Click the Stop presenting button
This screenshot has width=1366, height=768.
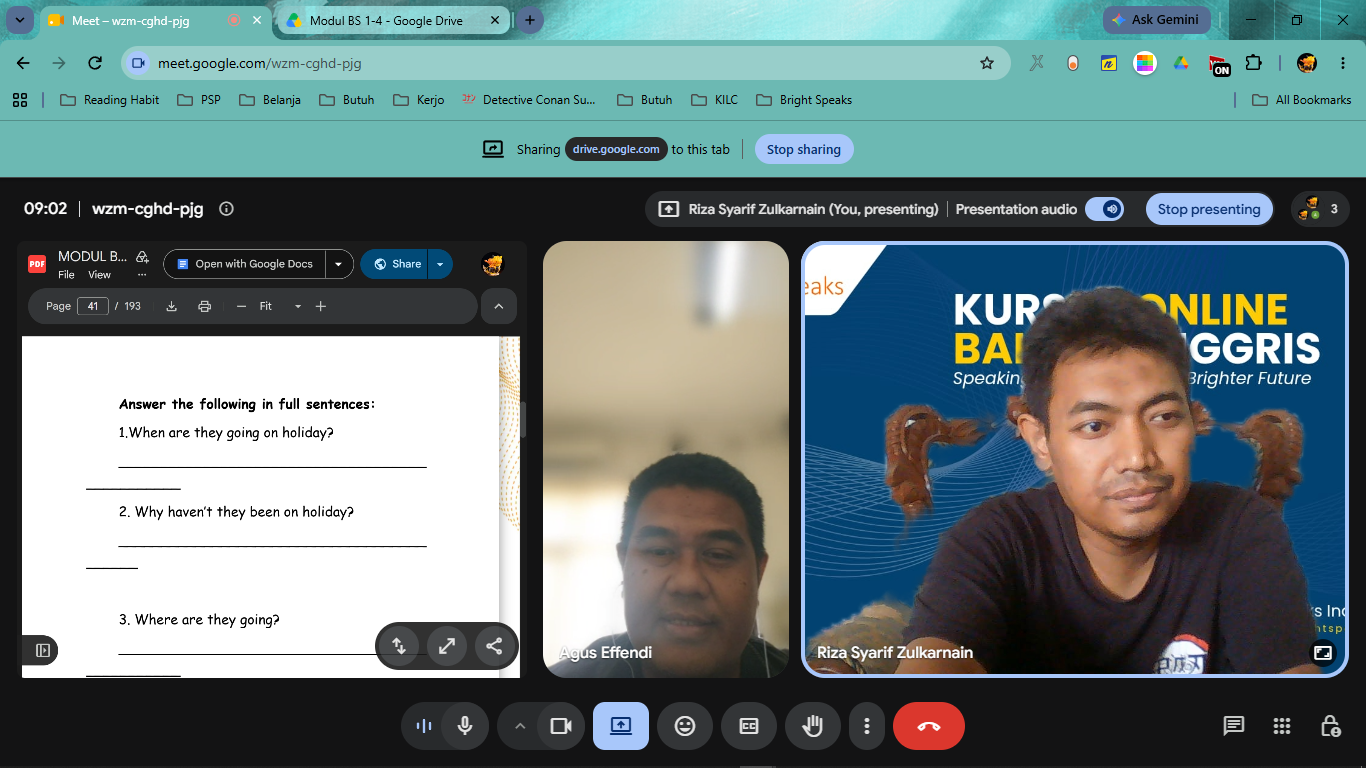pyautogui.click(x=1209, y=209)
